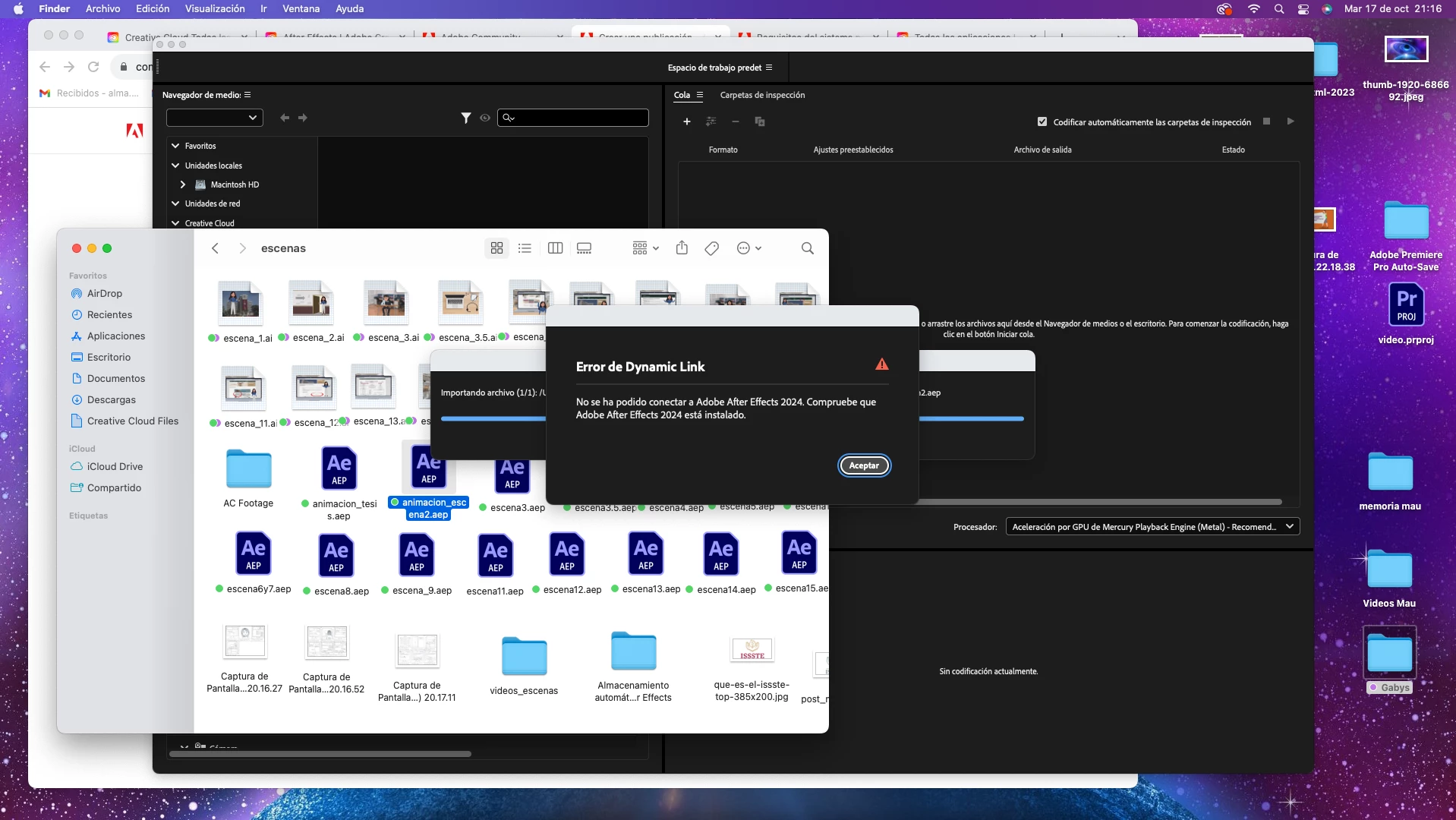The height and width of the screenshot is (820, 1456).
Task: Switch Finder to gallery view
Action: click(x=584, y=248)
